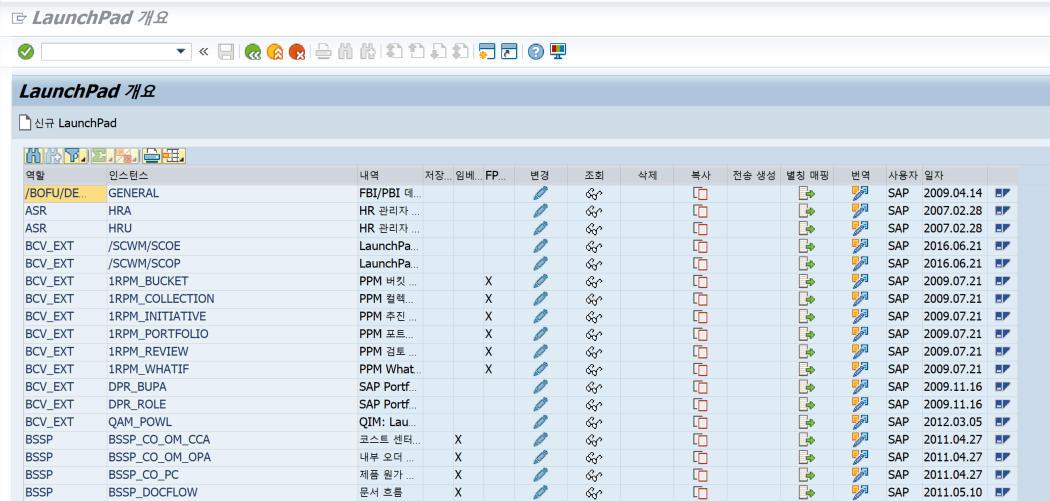This screenshot has height=501, width=1050.
Task: Click the 2012.03.05 date cell
Action: (954, 421)
